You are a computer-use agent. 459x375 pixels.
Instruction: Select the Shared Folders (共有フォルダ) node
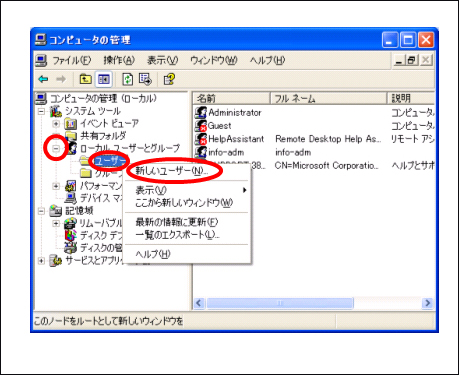[x=103, y=136]
